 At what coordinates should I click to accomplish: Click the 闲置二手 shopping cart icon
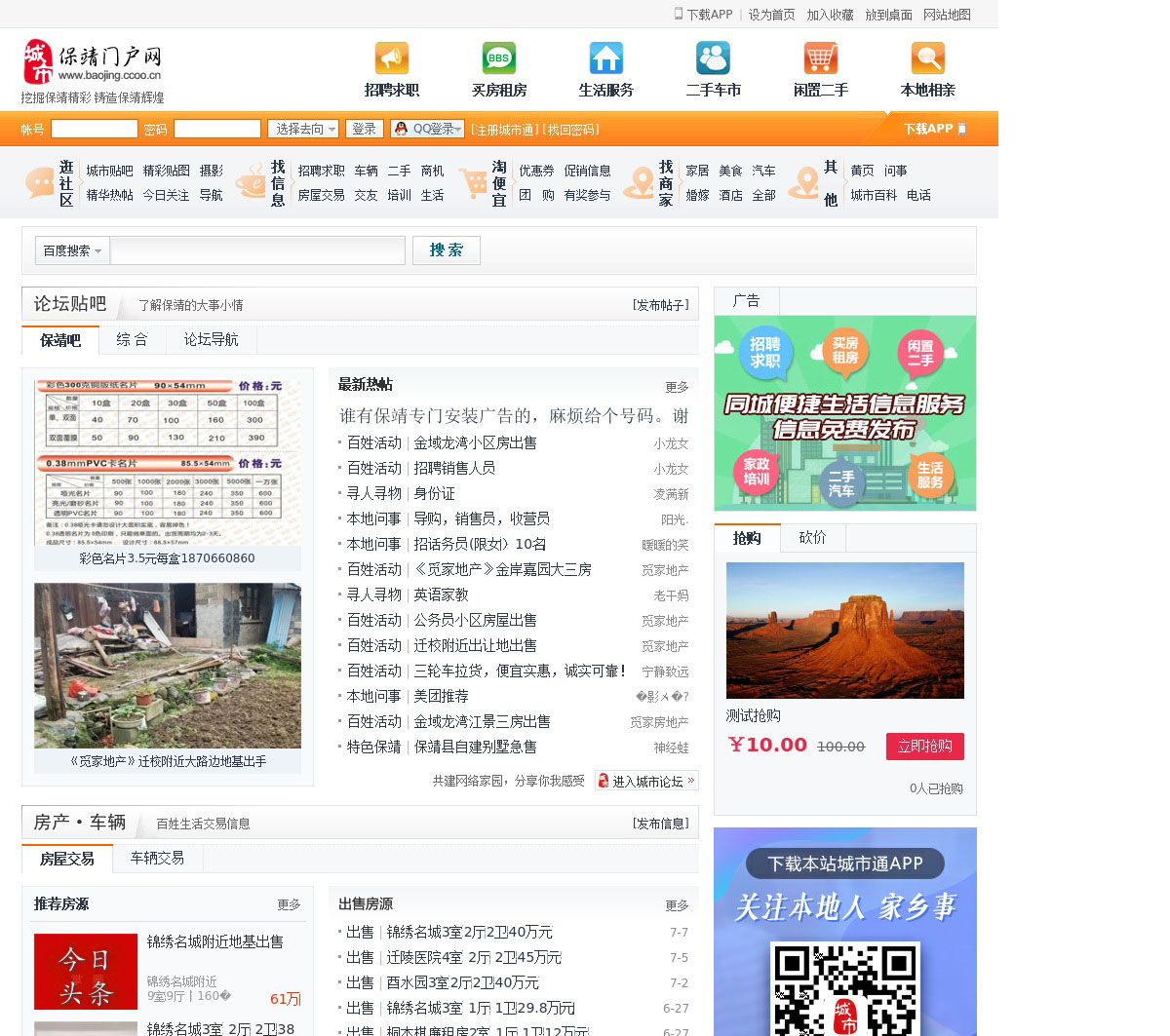coord(820,58)
